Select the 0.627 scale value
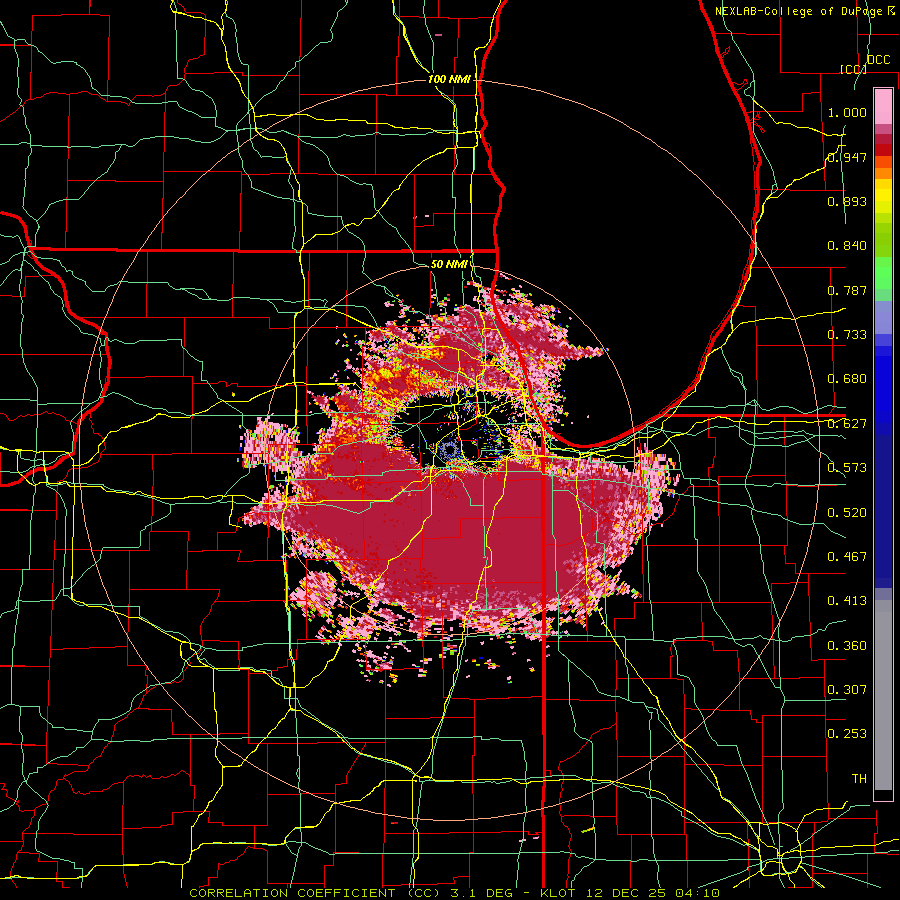The height and width of the screenshot is (900, 900). click(x=847, y=424)
